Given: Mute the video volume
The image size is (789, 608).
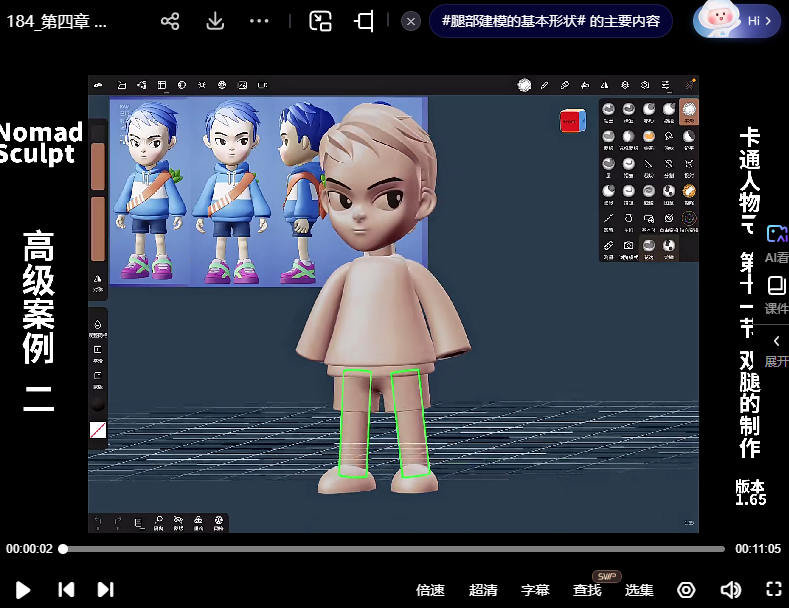Looking at the screenshot, I should pos(731,590).
